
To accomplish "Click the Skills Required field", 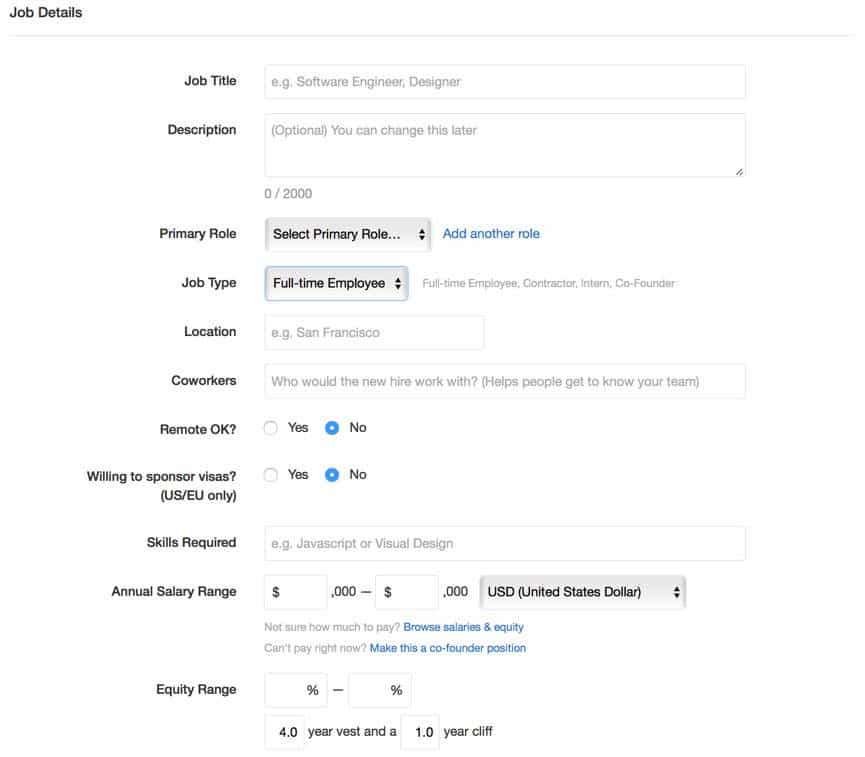I will tap(504, 542).
